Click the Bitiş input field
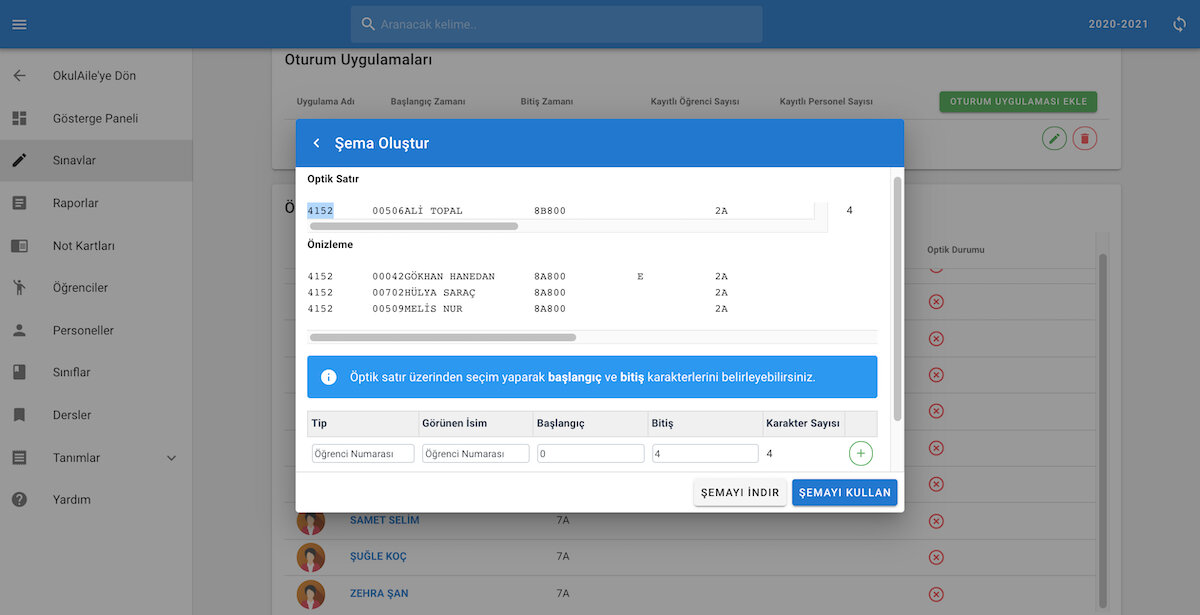This screenshot has height=615, width=1200. (704, 453)
